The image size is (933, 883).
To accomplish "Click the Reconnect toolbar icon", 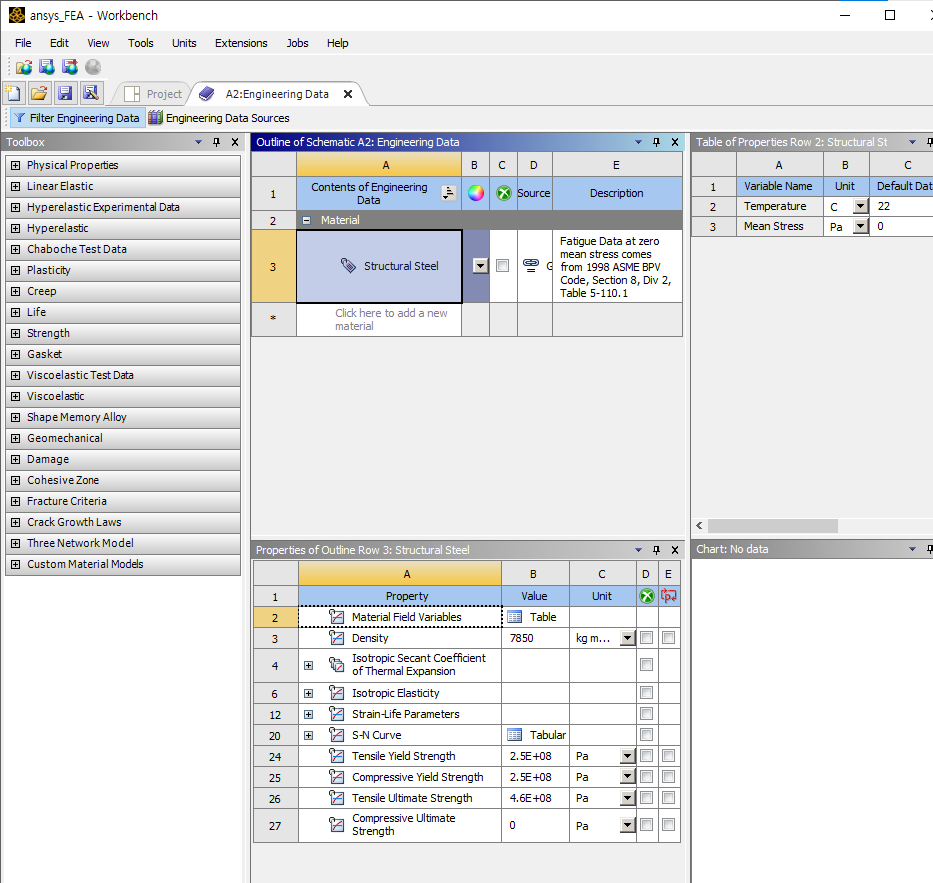I will [47, 67].
